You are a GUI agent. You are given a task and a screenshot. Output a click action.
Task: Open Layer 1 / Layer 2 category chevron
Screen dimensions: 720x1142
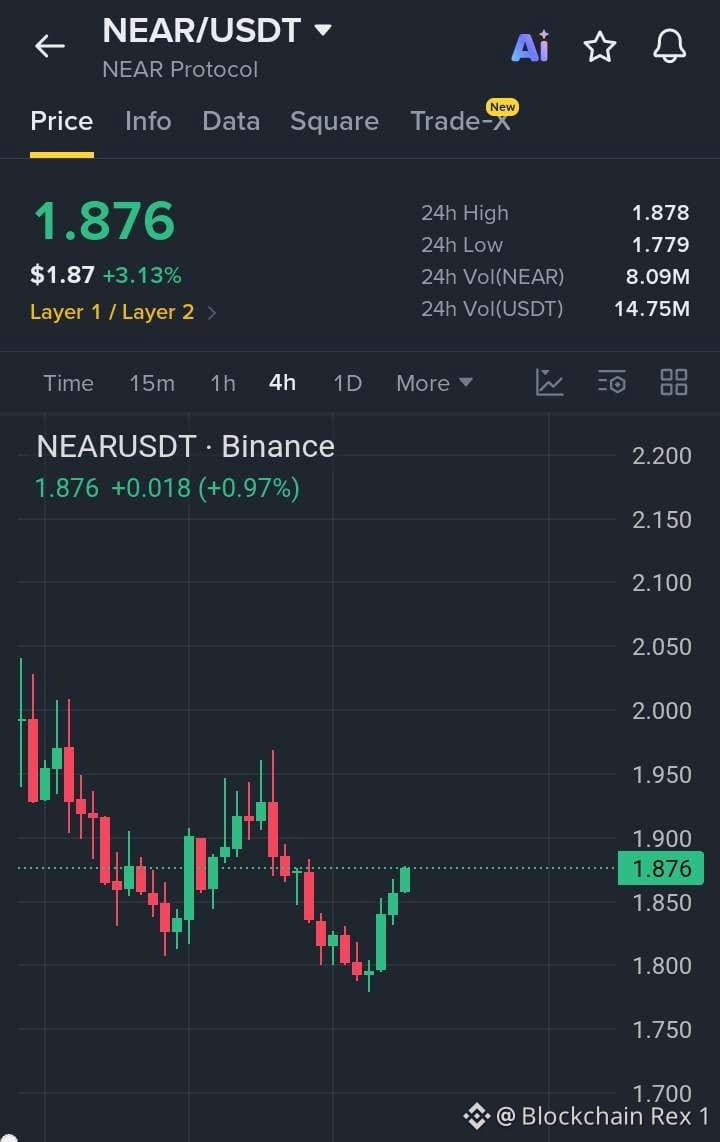coord(212,312)
